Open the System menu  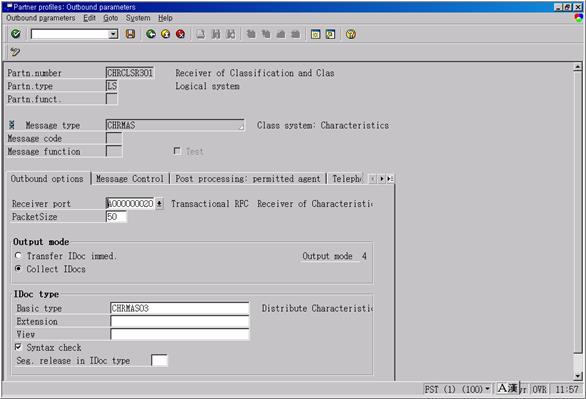138,18
